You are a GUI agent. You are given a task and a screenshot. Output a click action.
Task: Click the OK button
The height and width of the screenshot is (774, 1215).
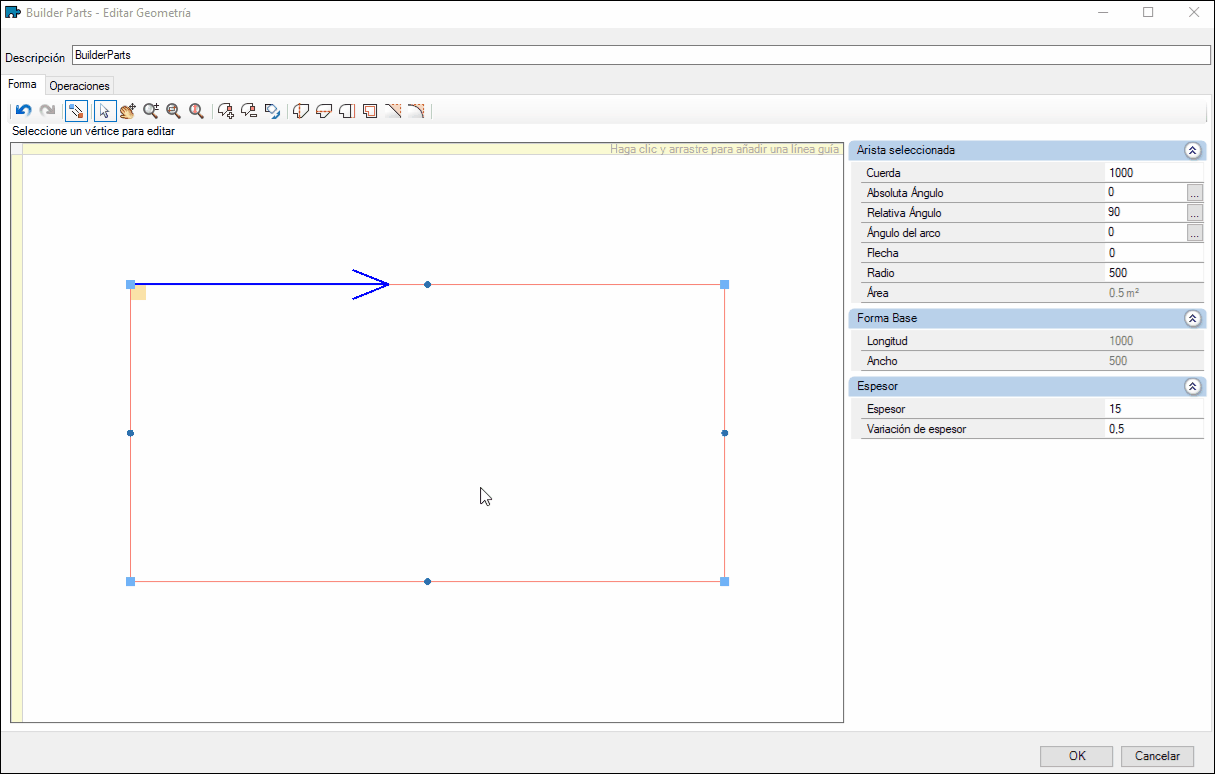click(1077, 756)
